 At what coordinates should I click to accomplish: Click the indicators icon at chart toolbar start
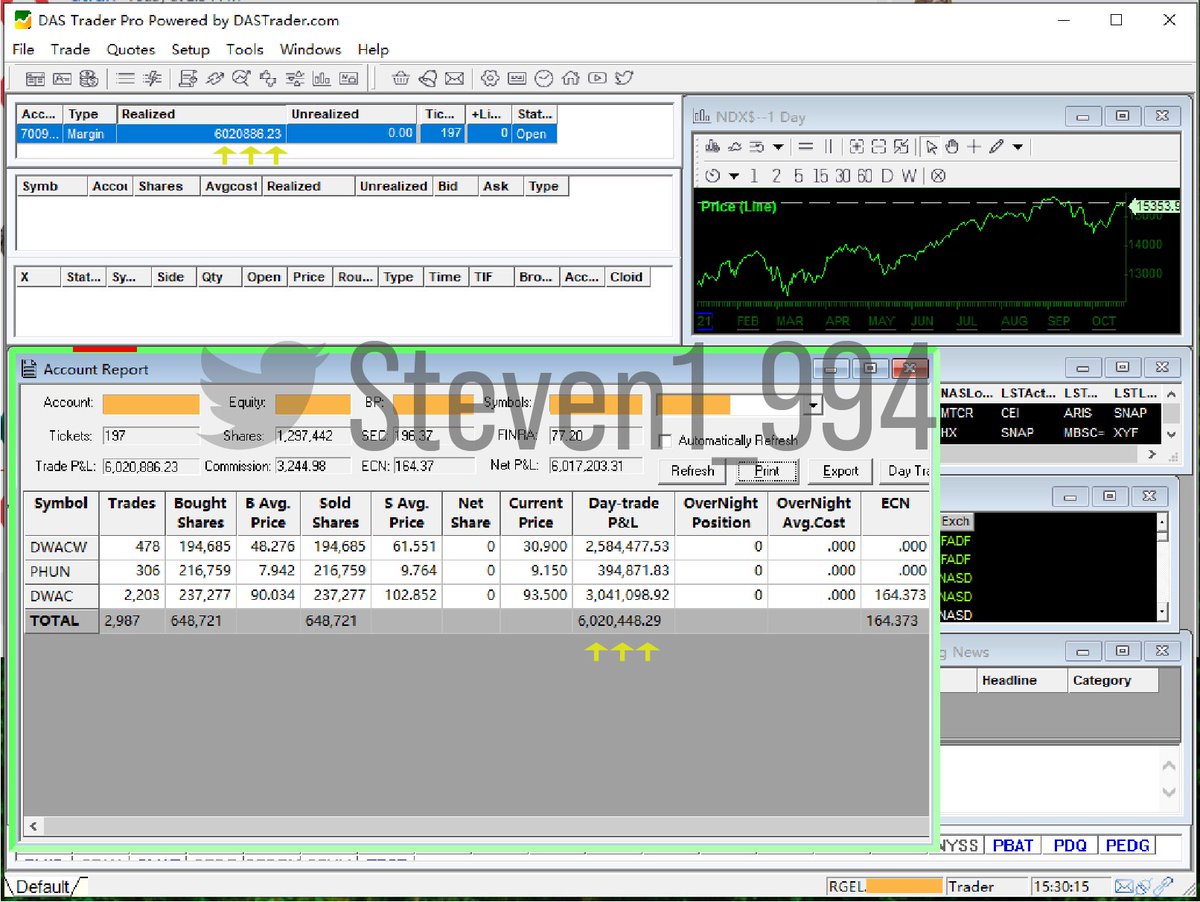pyautogui.click(x=713, y=147)
